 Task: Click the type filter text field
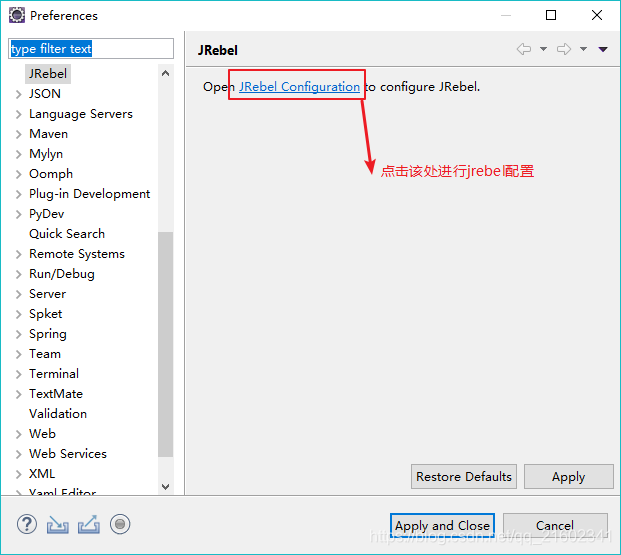tap(91, 49)
